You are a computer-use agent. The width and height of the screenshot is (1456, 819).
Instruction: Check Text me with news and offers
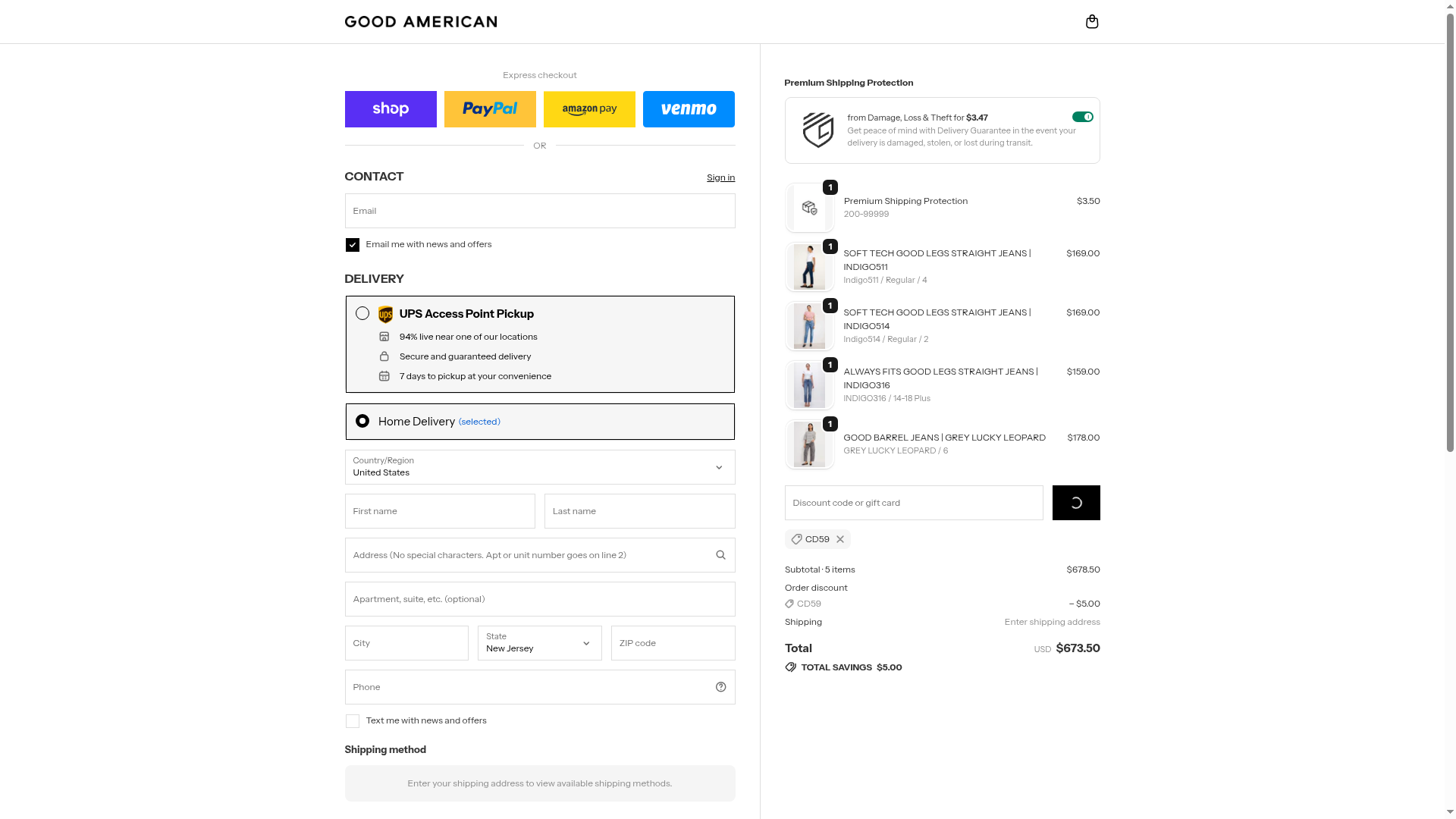[353, 721]
